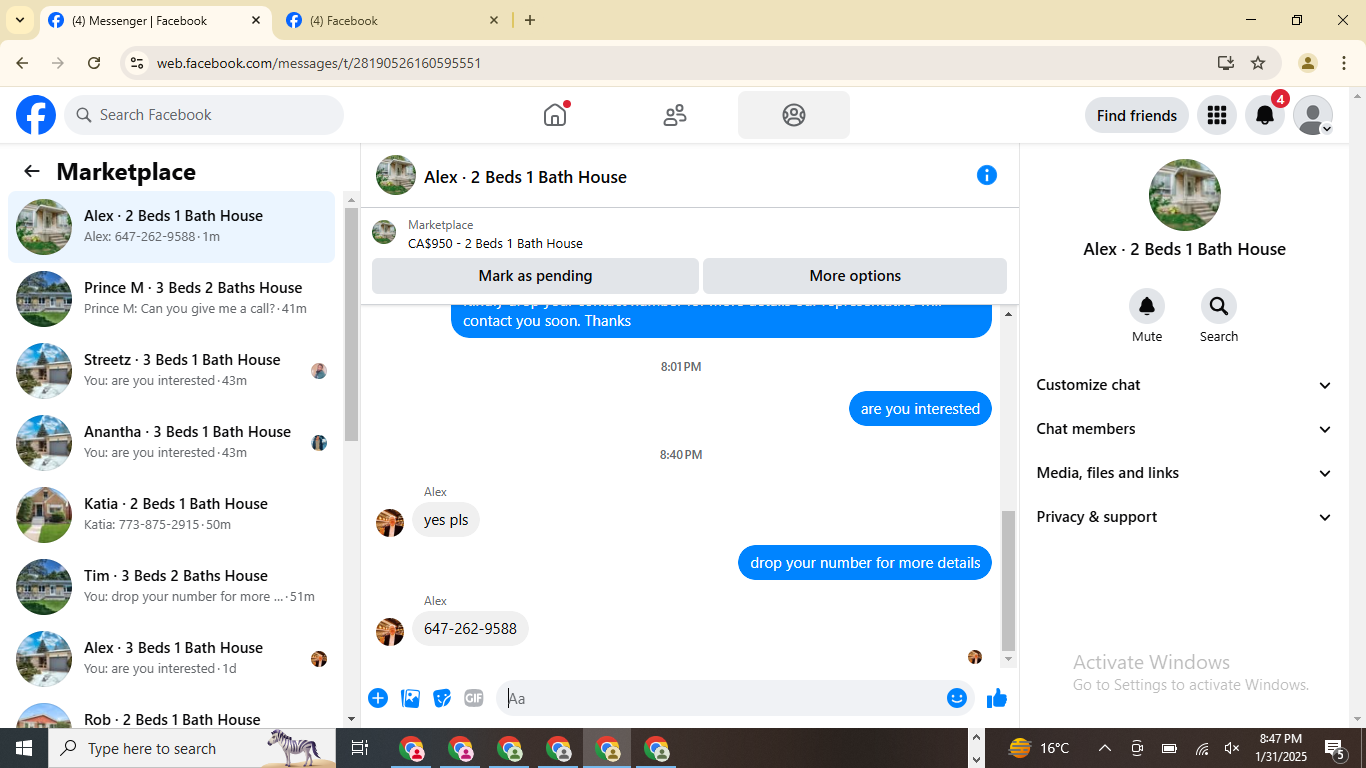Search within the conversation
The image size is (1366, 768).
click(x=1219, y=306)
